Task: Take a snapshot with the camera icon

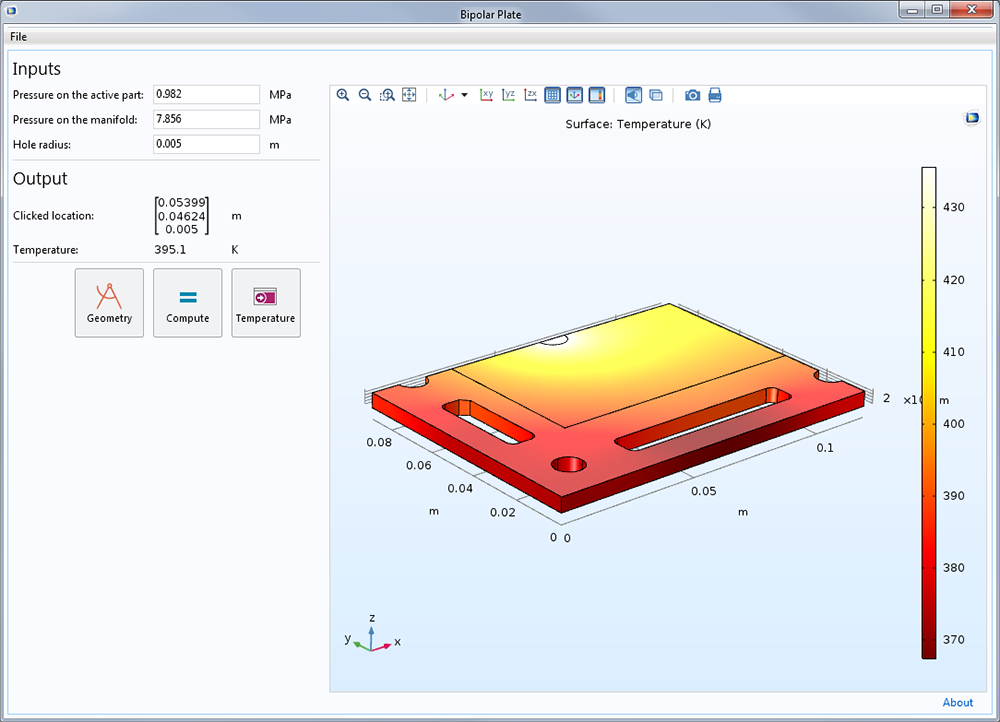Action: [692, 95]
